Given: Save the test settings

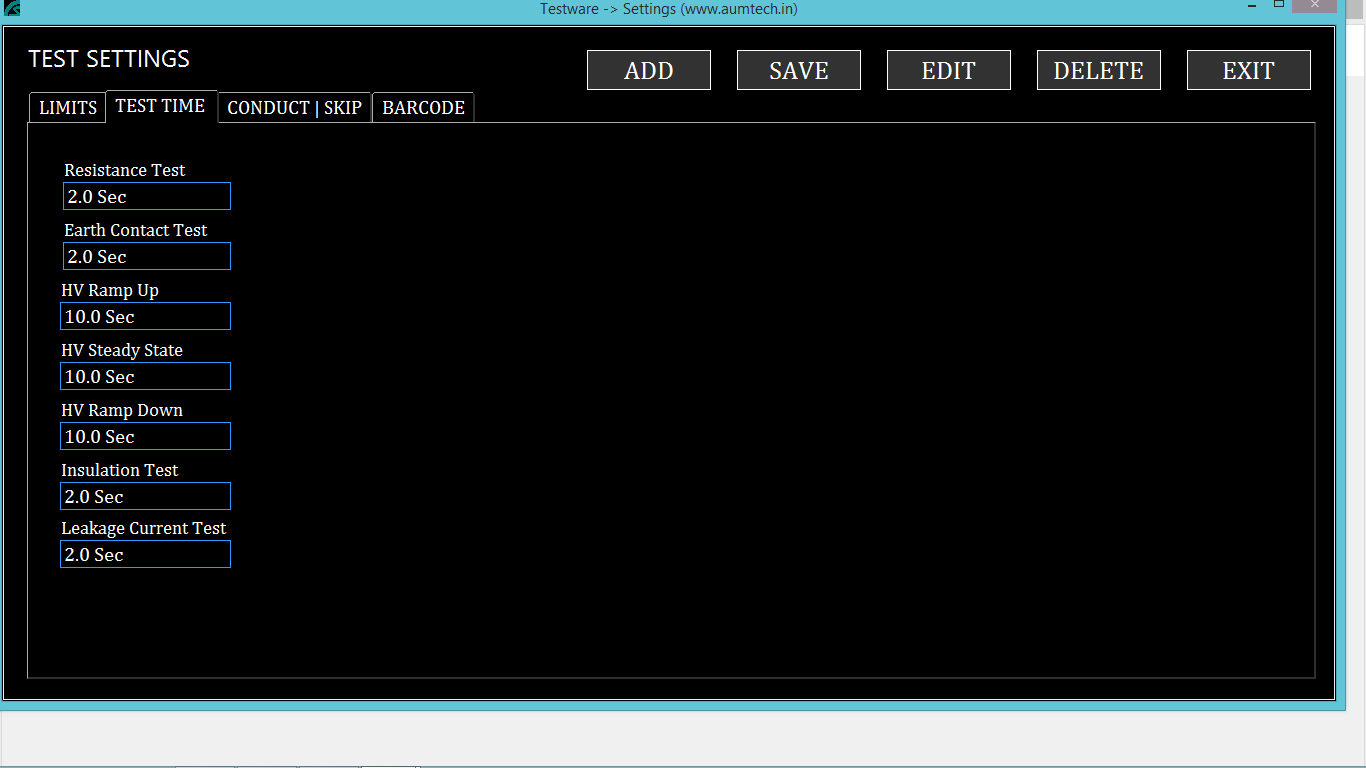Looking at the screenshot, I should [x=799, y=70].
